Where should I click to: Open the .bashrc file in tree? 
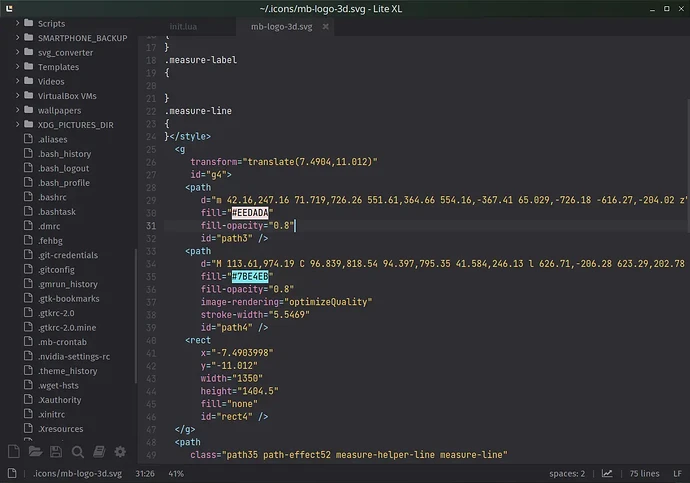pos(51,198)
